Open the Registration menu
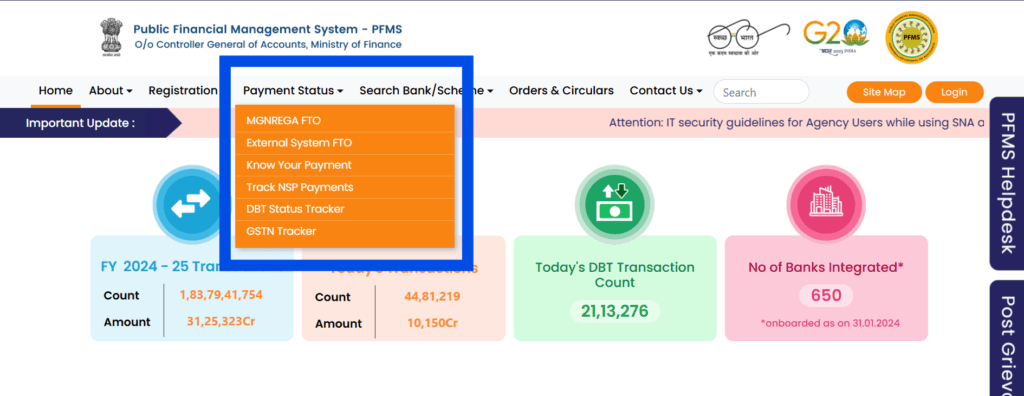Screen dimensions: 1024x396 pyautogui.click(x=183, y=91)
